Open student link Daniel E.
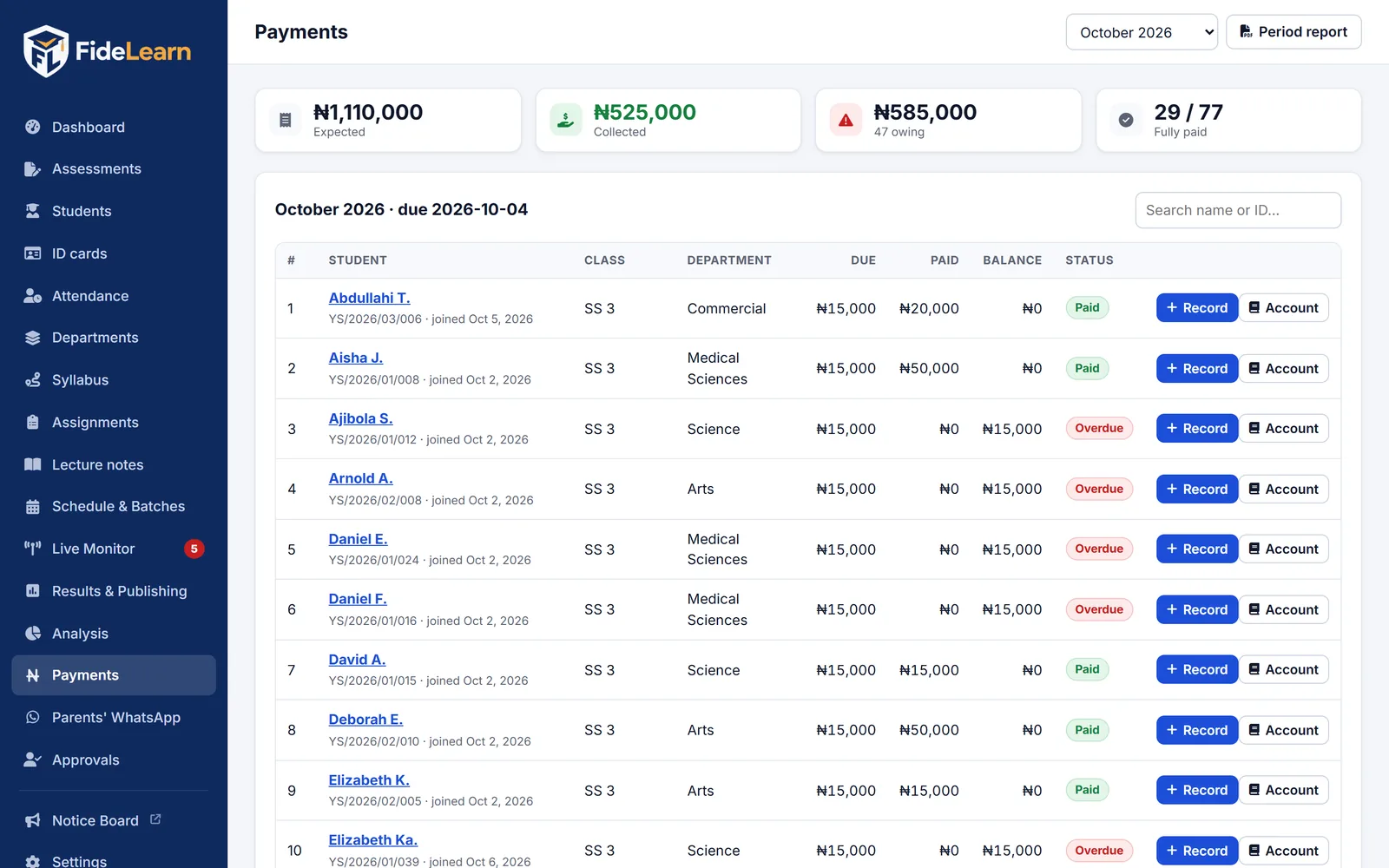Viewport: 1389px width, 868px height. tap(358, 539)
